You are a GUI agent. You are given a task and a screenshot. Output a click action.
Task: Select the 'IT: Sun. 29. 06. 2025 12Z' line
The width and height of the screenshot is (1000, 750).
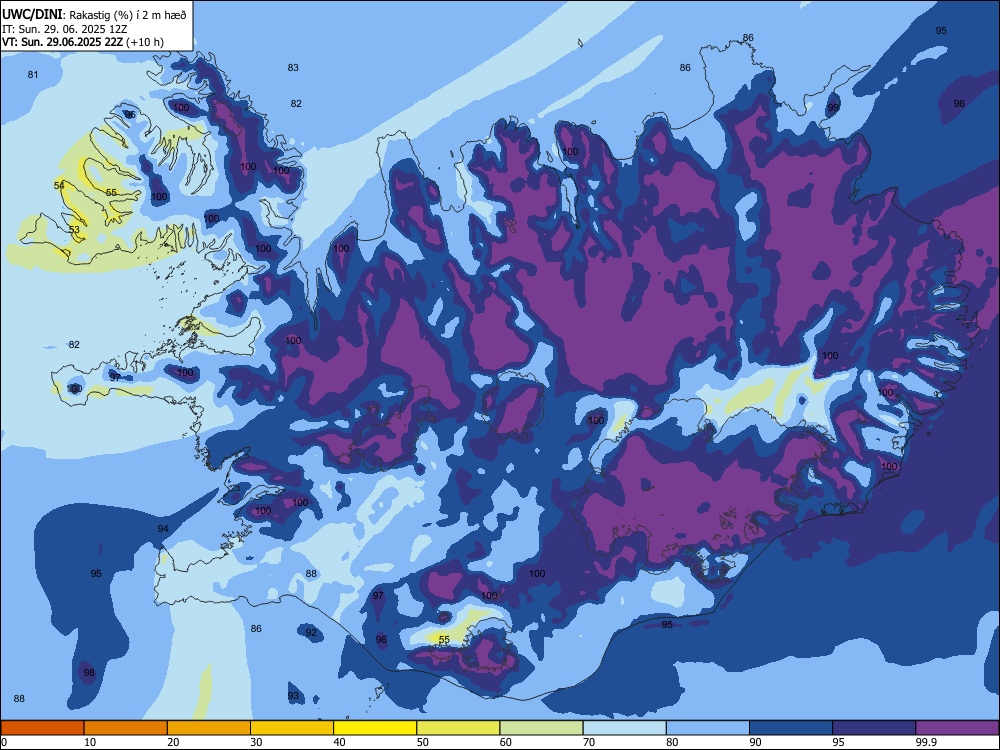click(64, 29)
